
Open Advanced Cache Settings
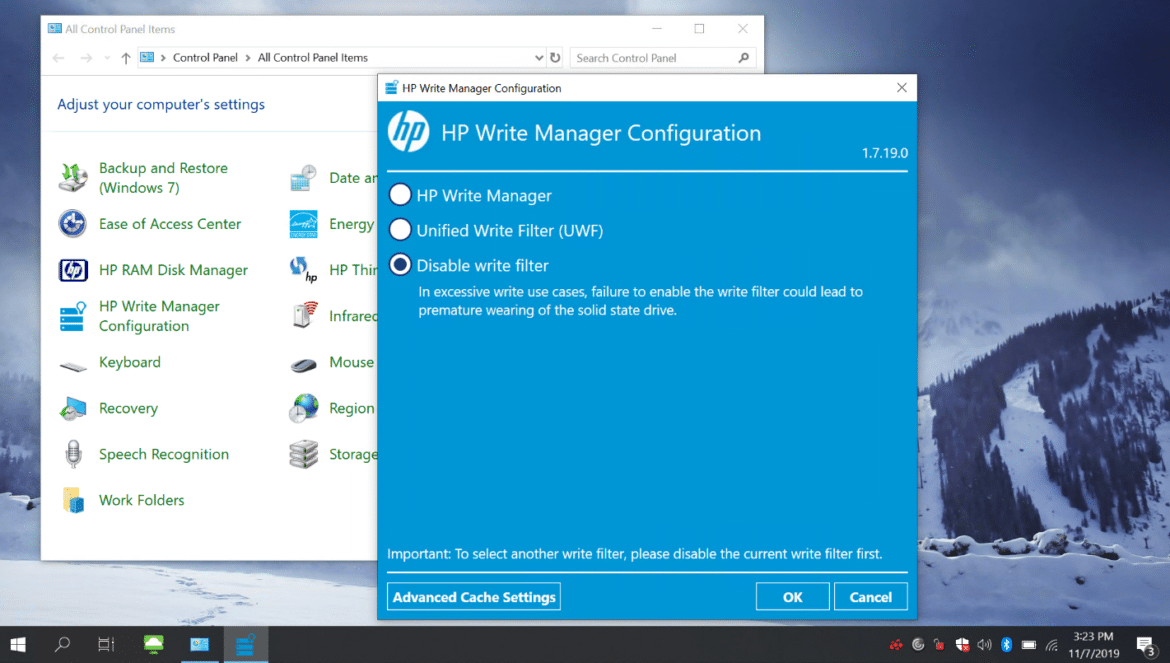tap(474, 597)
